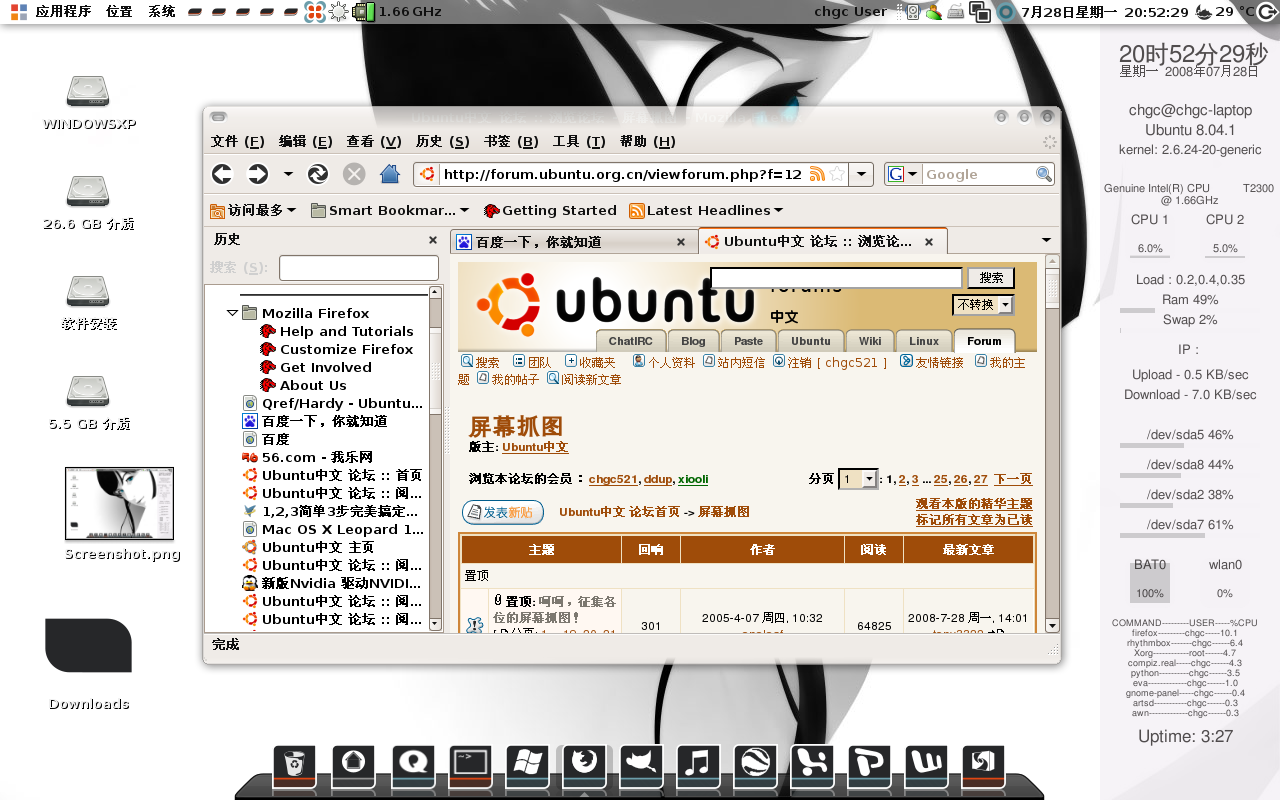Image resolution: width=1280 pixels, height=800 pixels.
Task: Launch the Q chat bubble dock icon
Action: pos(411,765)
